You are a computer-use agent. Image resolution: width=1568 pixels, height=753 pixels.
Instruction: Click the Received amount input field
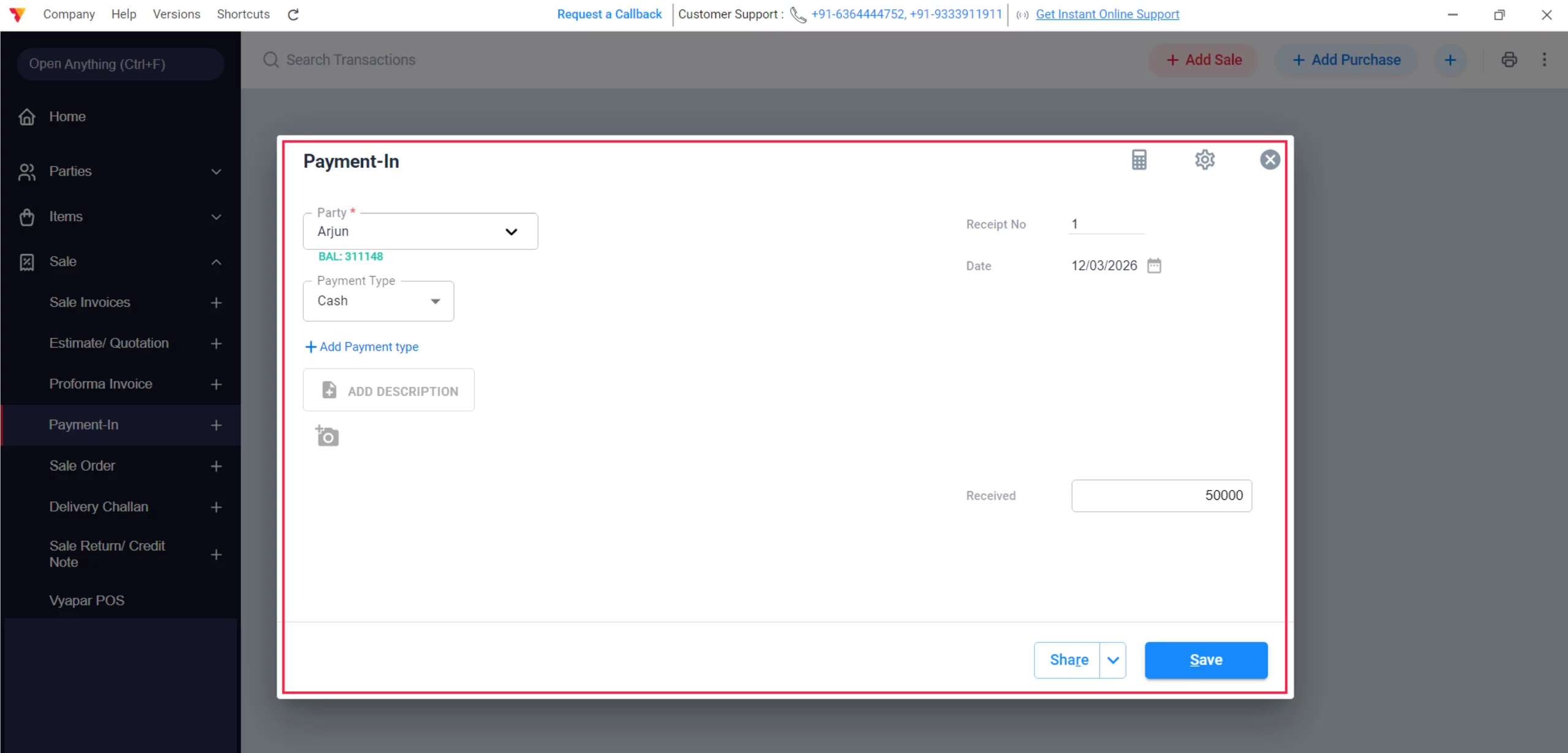coord(1161,495)
